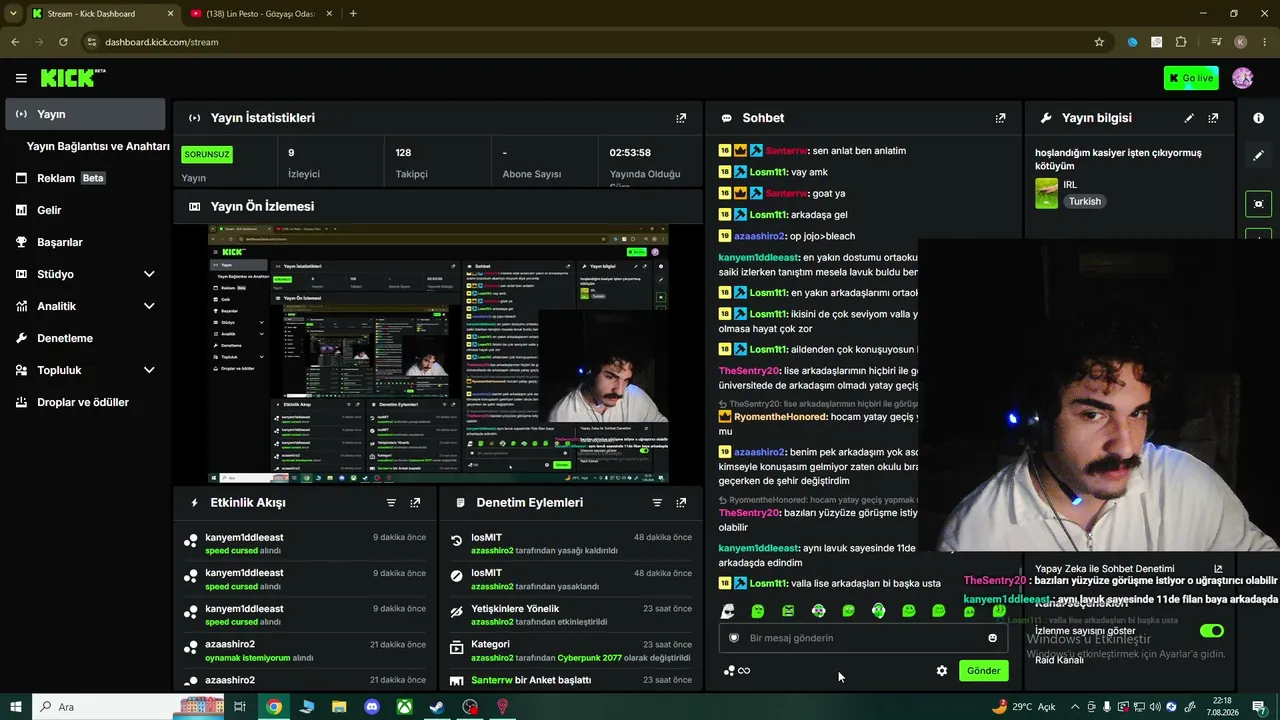
Task: Click the pencil icon in the right rail
Action: (x=1258, y=156)
